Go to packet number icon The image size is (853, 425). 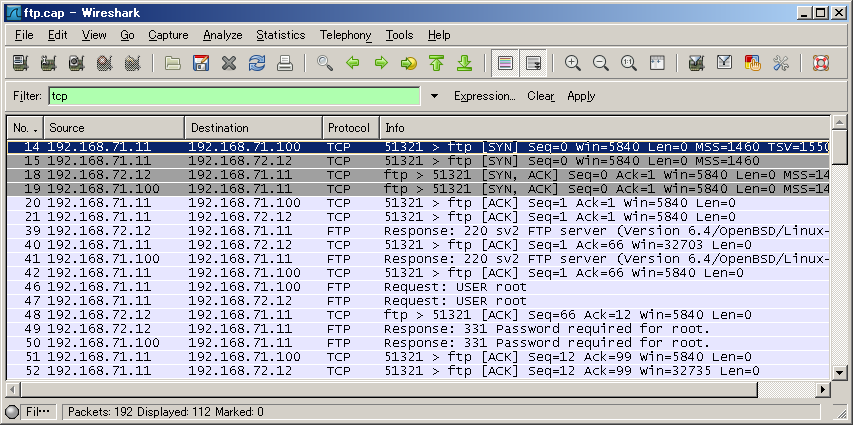click(409, 63)
